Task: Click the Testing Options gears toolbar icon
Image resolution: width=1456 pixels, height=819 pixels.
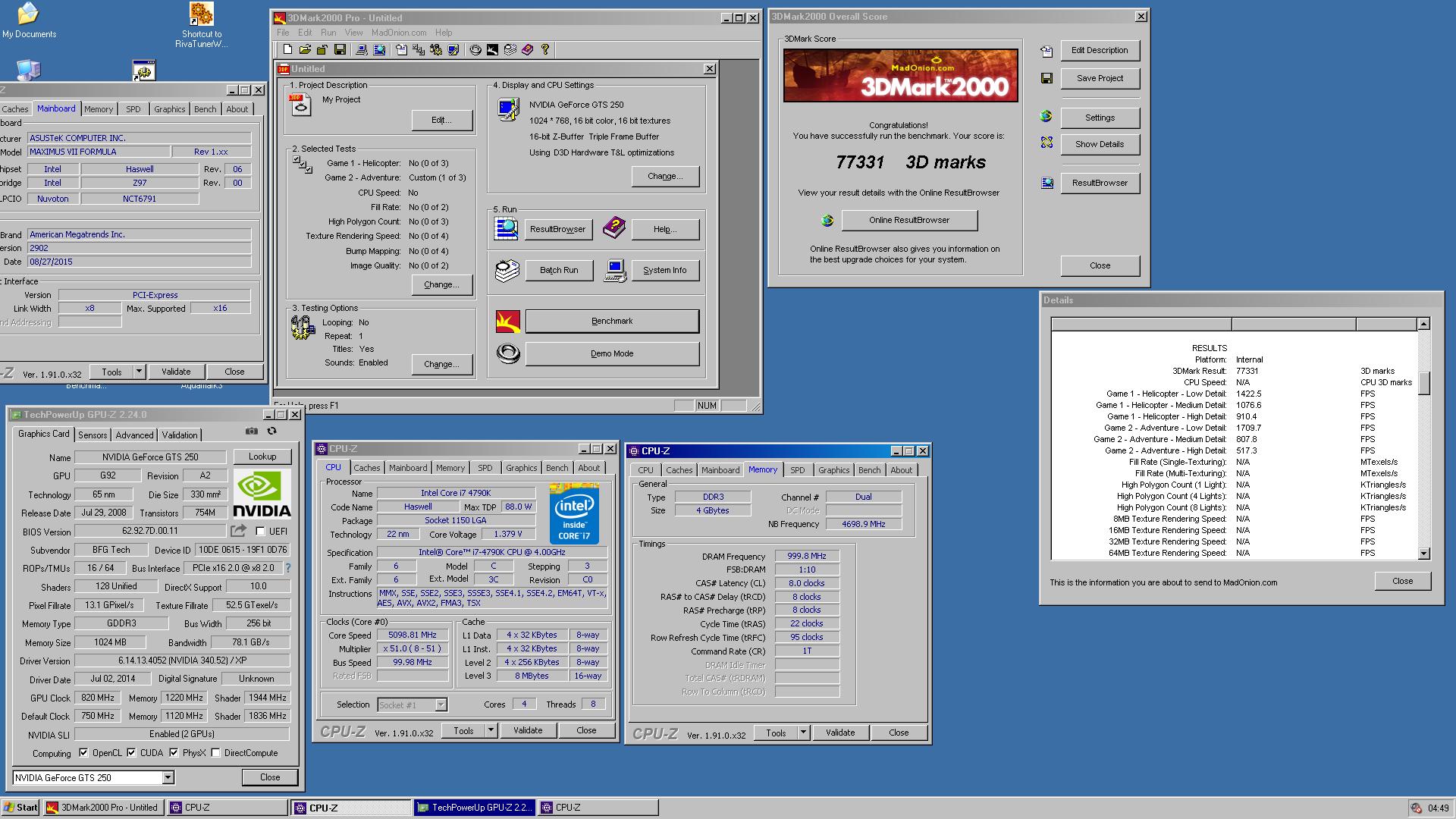Action: coord(436,49)
